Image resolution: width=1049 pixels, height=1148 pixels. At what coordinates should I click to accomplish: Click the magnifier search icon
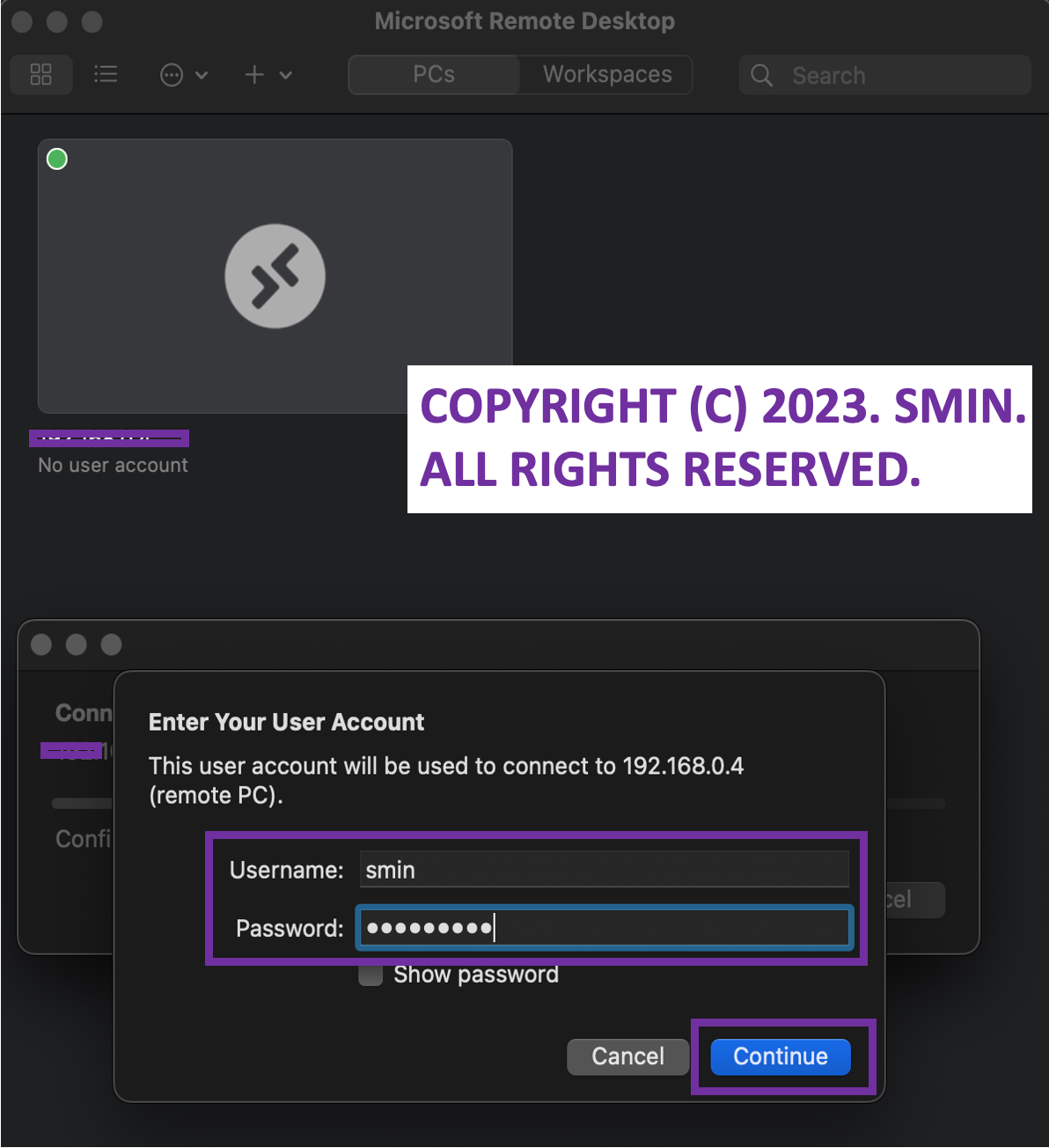[761, 76]
